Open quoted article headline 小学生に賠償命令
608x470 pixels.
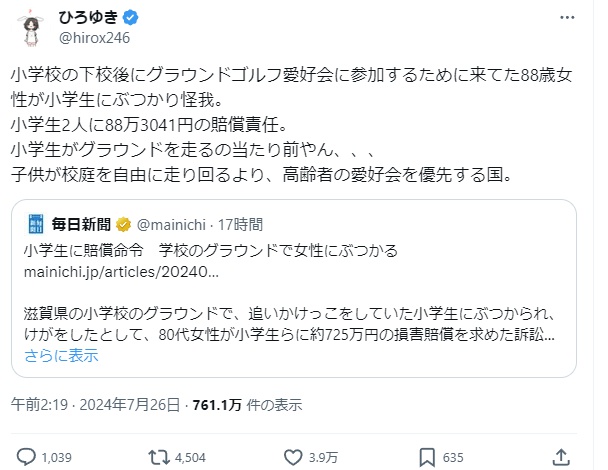click(x=85, y=248)
